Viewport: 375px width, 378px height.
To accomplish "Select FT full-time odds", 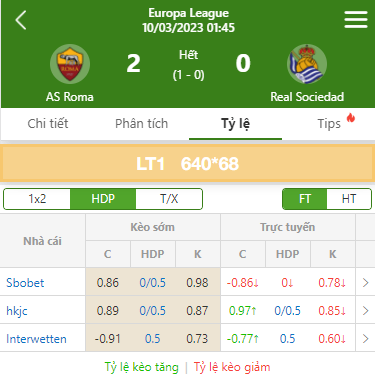I will click(305, 199).
